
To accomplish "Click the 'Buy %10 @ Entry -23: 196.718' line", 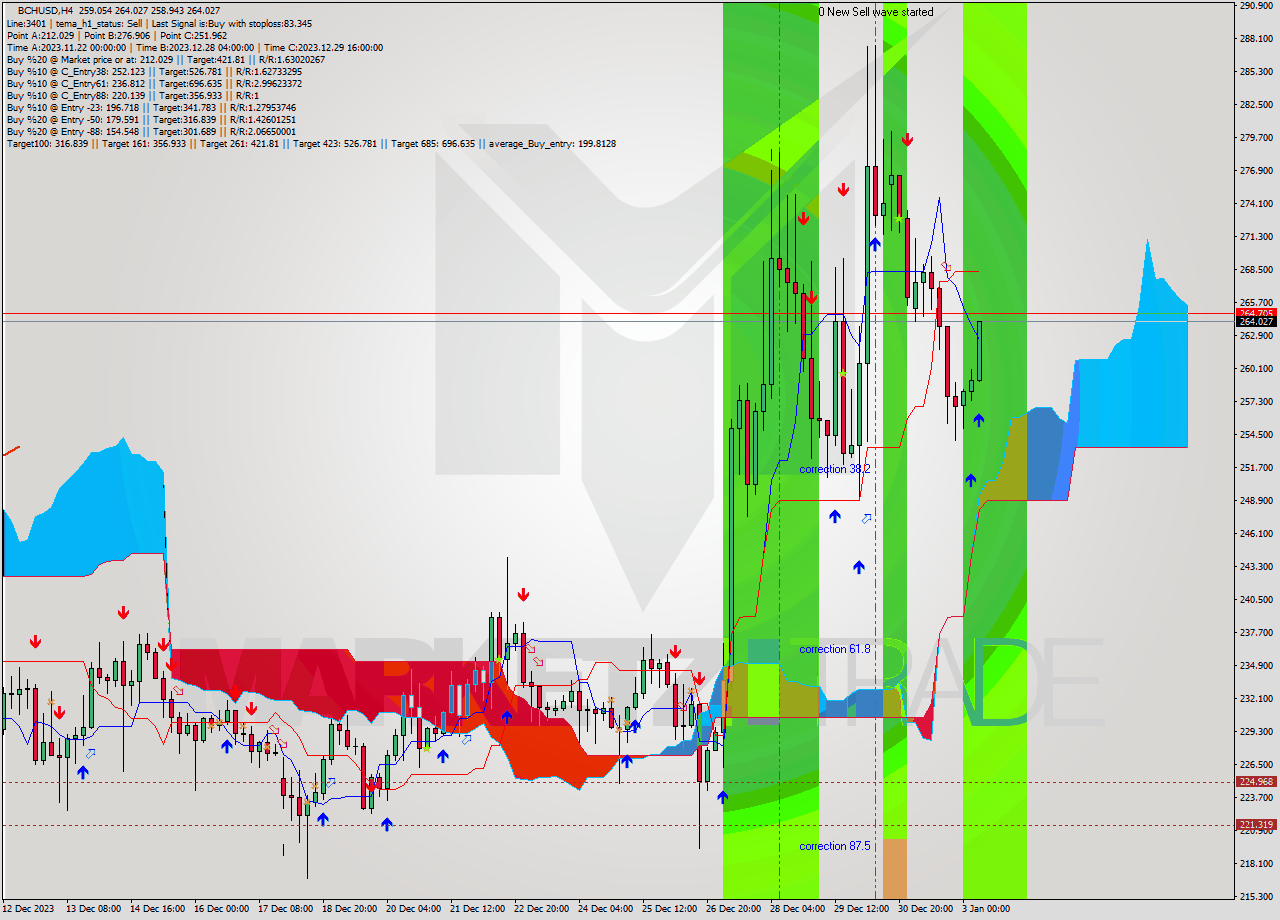I will point(151,107).
